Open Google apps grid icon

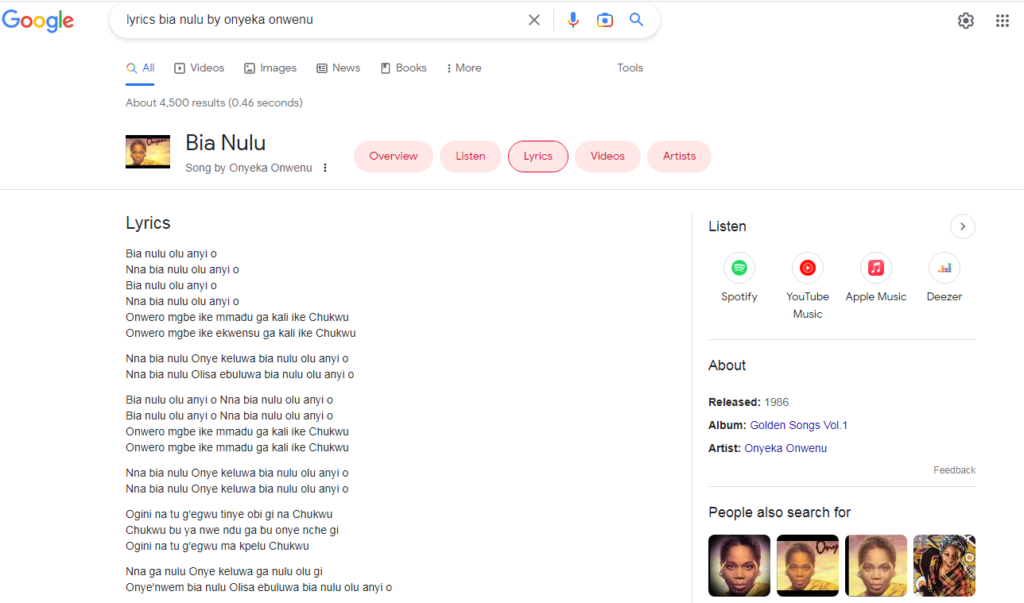[1002, 21]
